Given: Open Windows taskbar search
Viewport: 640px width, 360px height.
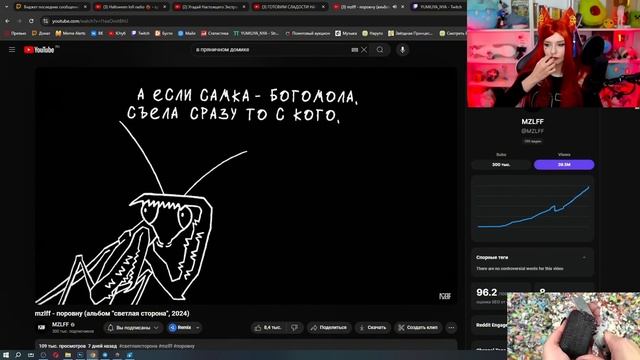Looking at the screenshot, I should click(18, 355).
